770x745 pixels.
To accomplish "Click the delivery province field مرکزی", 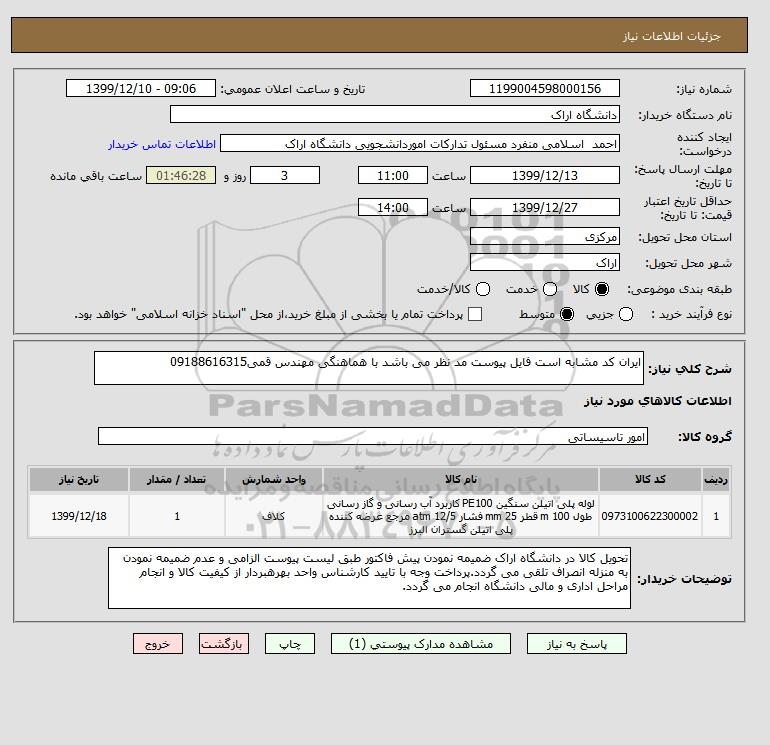I will (x=545, y=237).
